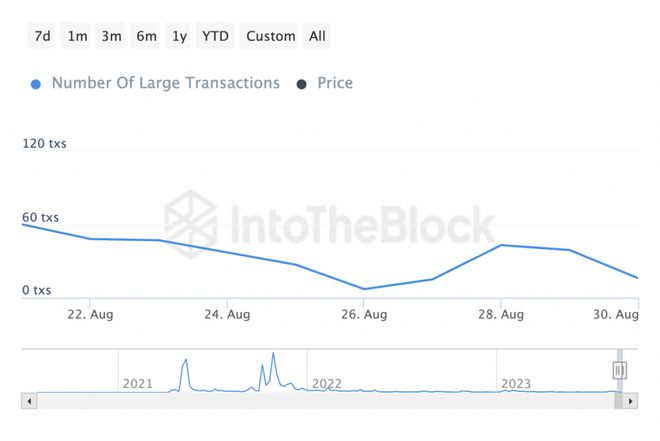Show All historical data
The height and width of the screenshot is (441, 660).
click(x=317, y=36)
